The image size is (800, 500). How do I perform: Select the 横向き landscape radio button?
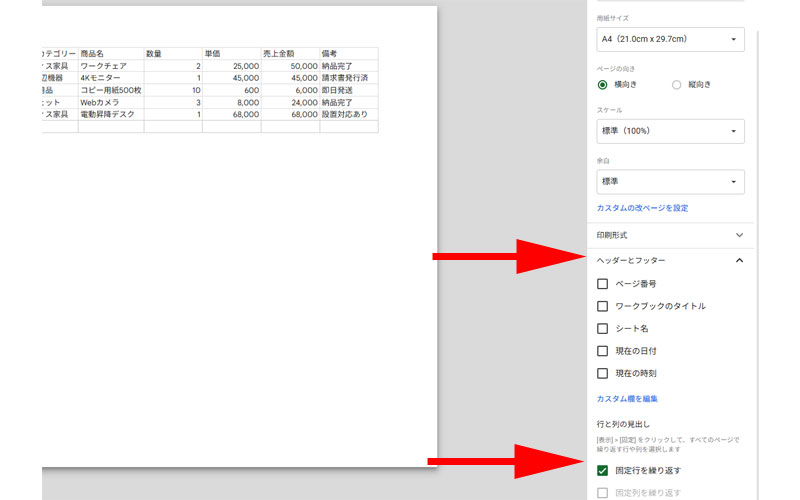(x=603, y=85)
